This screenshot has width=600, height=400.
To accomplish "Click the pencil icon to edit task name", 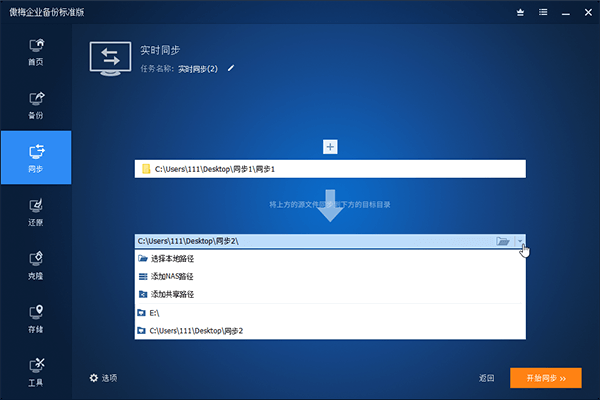I will [x=231, y=69].
